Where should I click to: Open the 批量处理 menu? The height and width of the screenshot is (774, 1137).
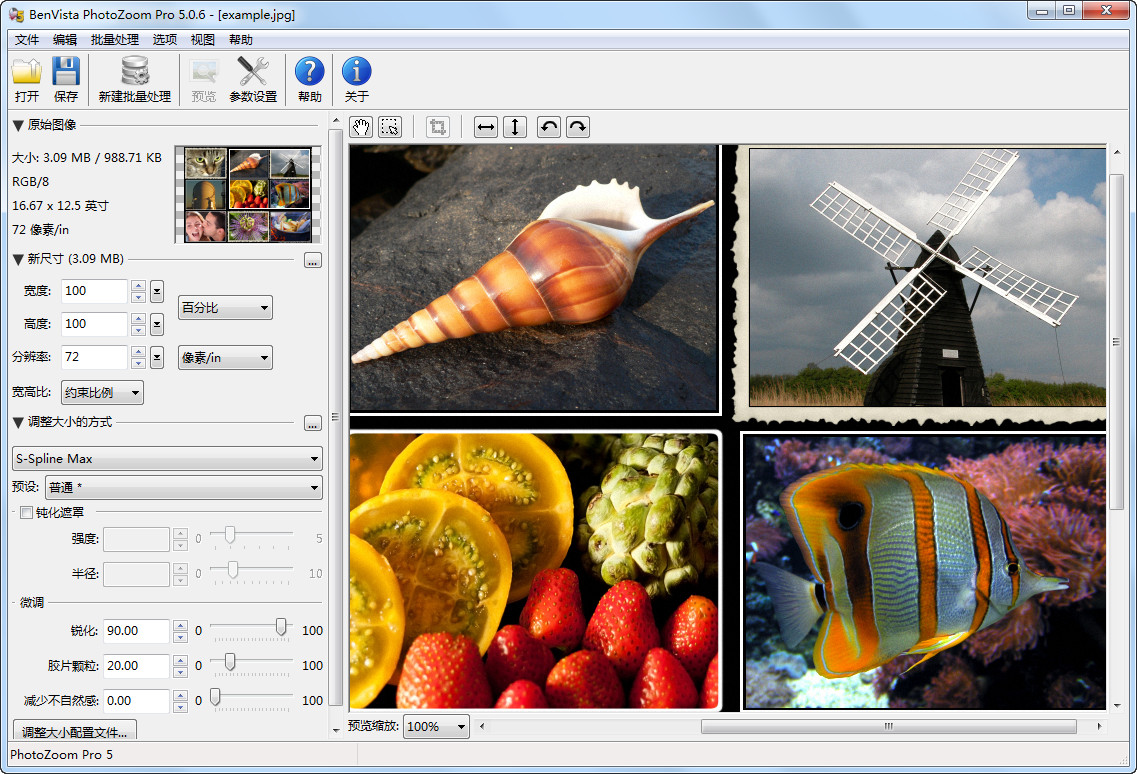[115, 40]
